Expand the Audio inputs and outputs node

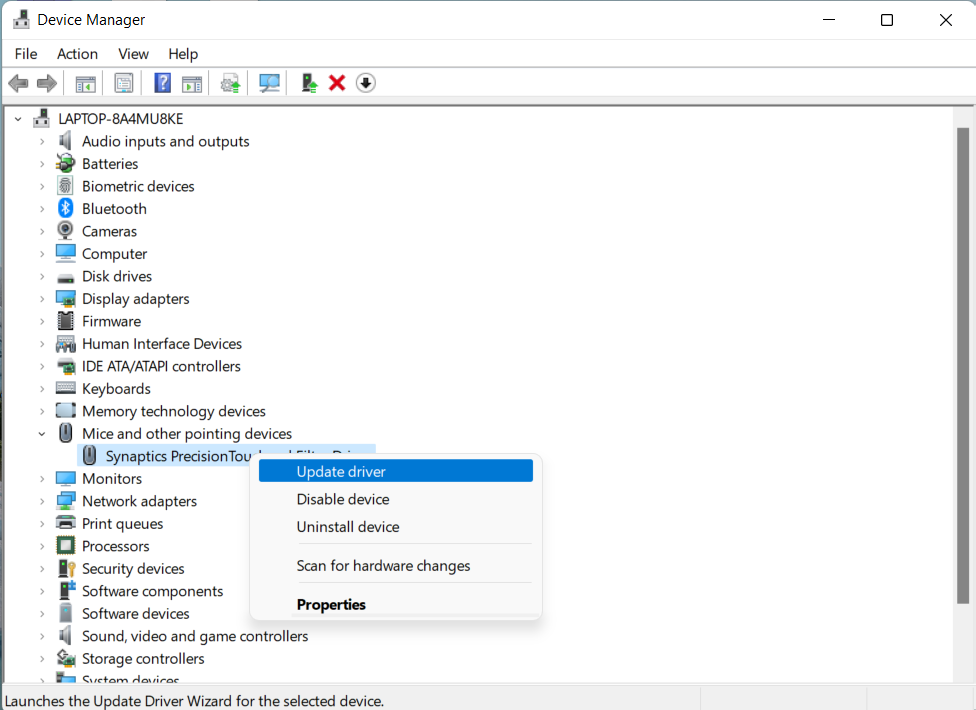[42, 142]
